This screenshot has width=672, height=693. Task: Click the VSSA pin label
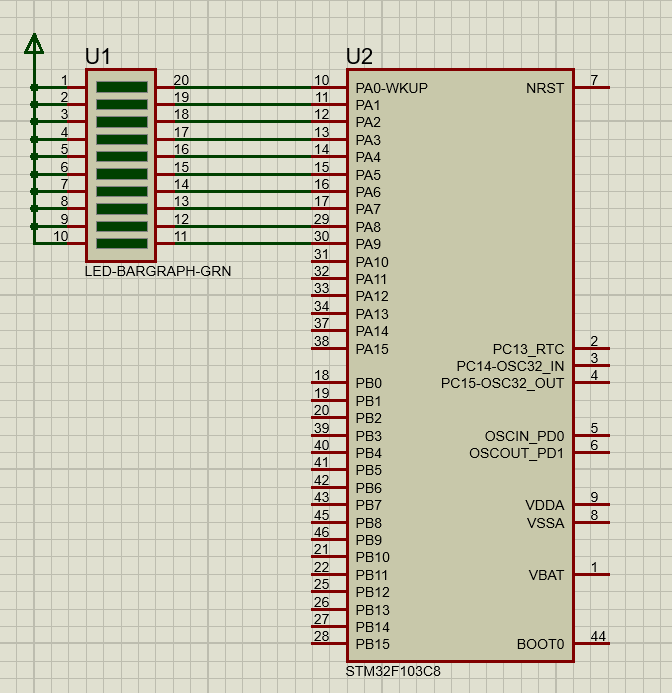click(x=546, y=523)
